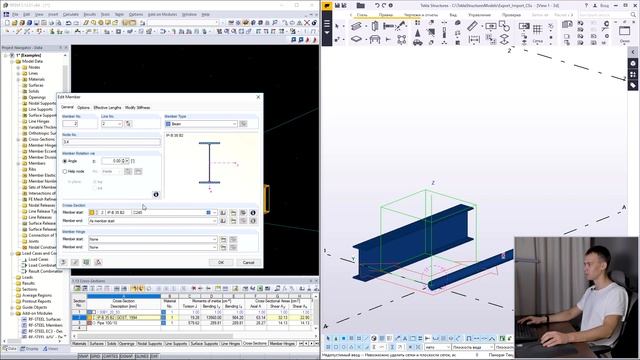The height and width of the screenshot is (360, 640).
Task: Click Tekla redo arrow
Action: tap(384, 5)
